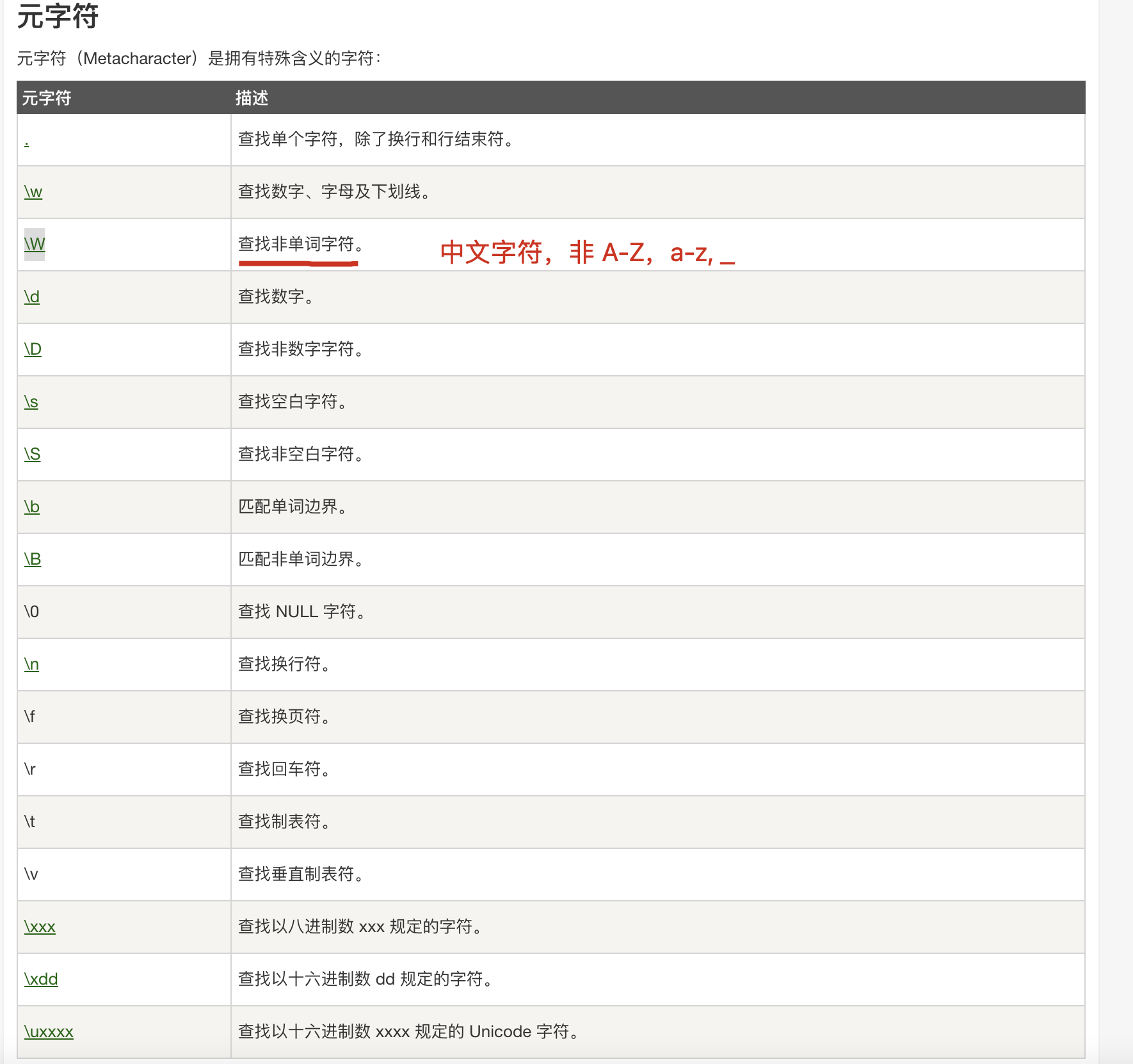The width and height of the screenshot is (1133, 1064).
Task: Click the 查找换页符 description for \f
Action: coord(285,716)
